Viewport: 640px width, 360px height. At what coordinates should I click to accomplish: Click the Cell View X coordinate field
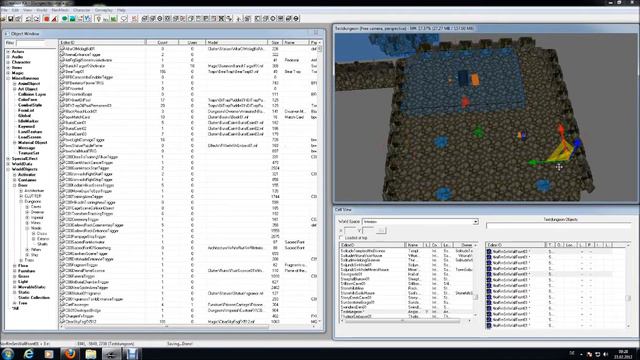pyautogui.click(x=350, y=231)
